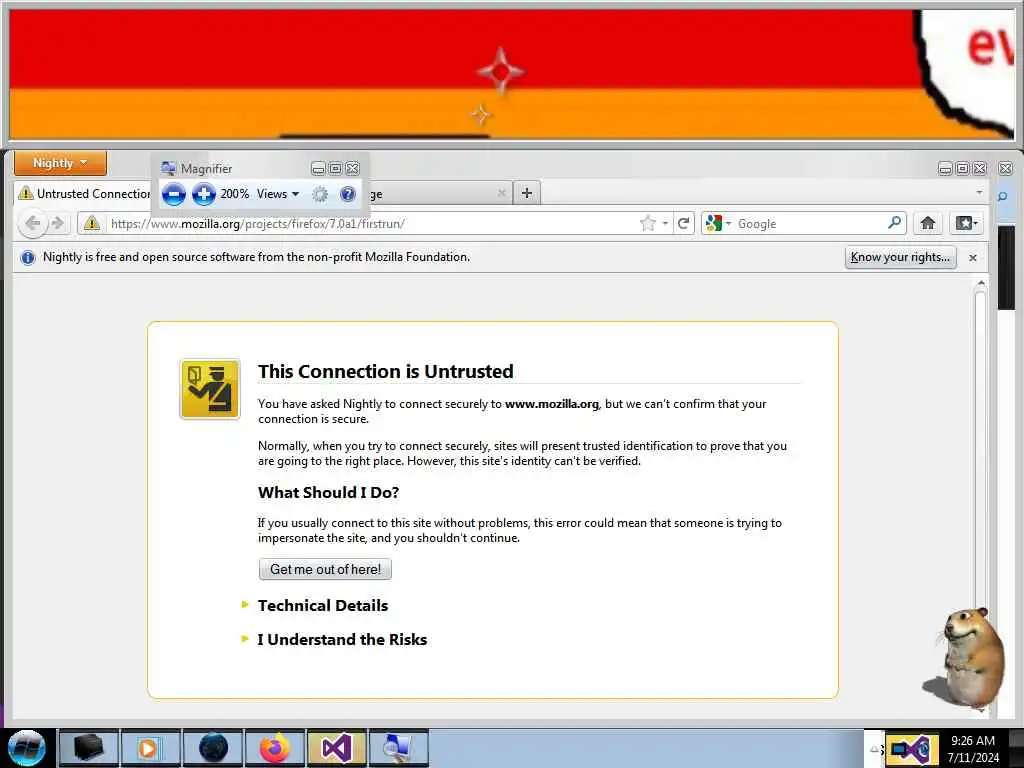Image resolution: width=1024 pixels, height=768 pixels.
Task: Click the bold www.mozilla.org text
Action: 552,404
